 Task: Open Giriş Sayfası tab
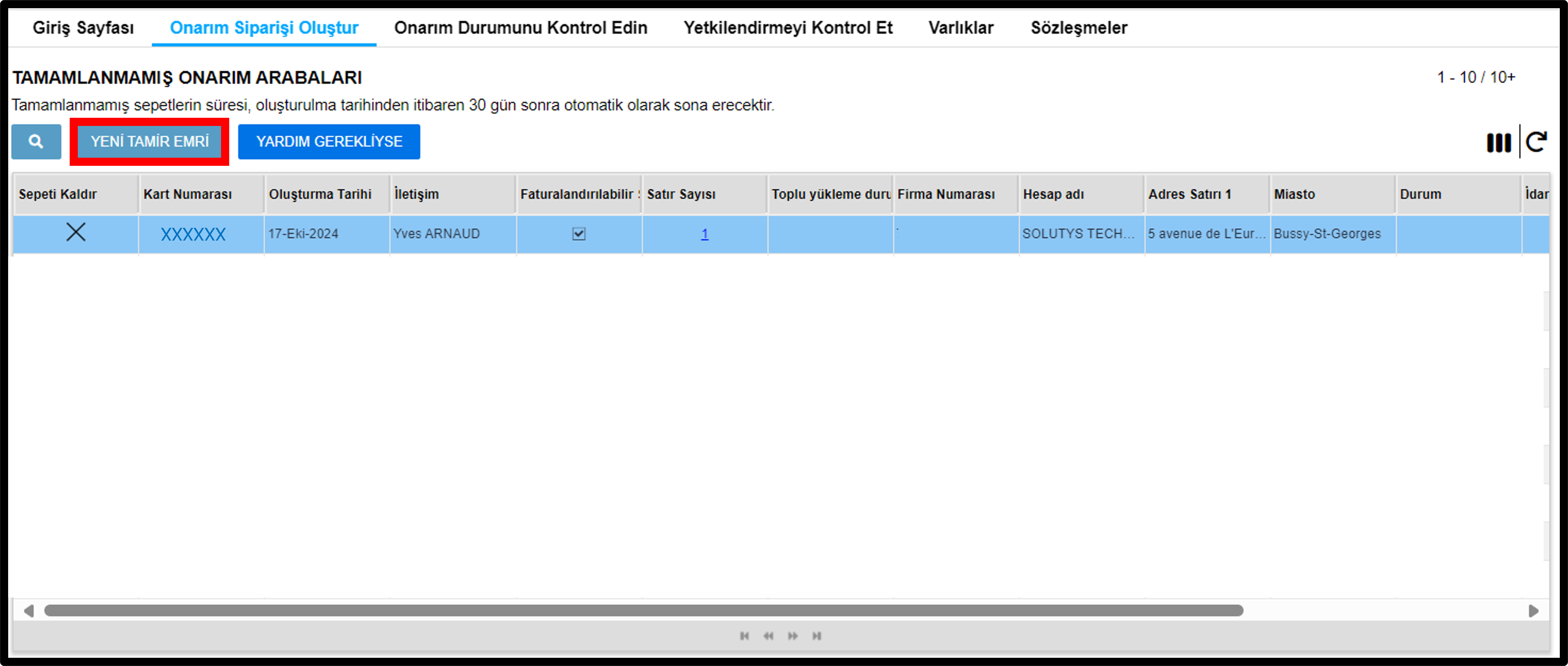coord(83,28)
